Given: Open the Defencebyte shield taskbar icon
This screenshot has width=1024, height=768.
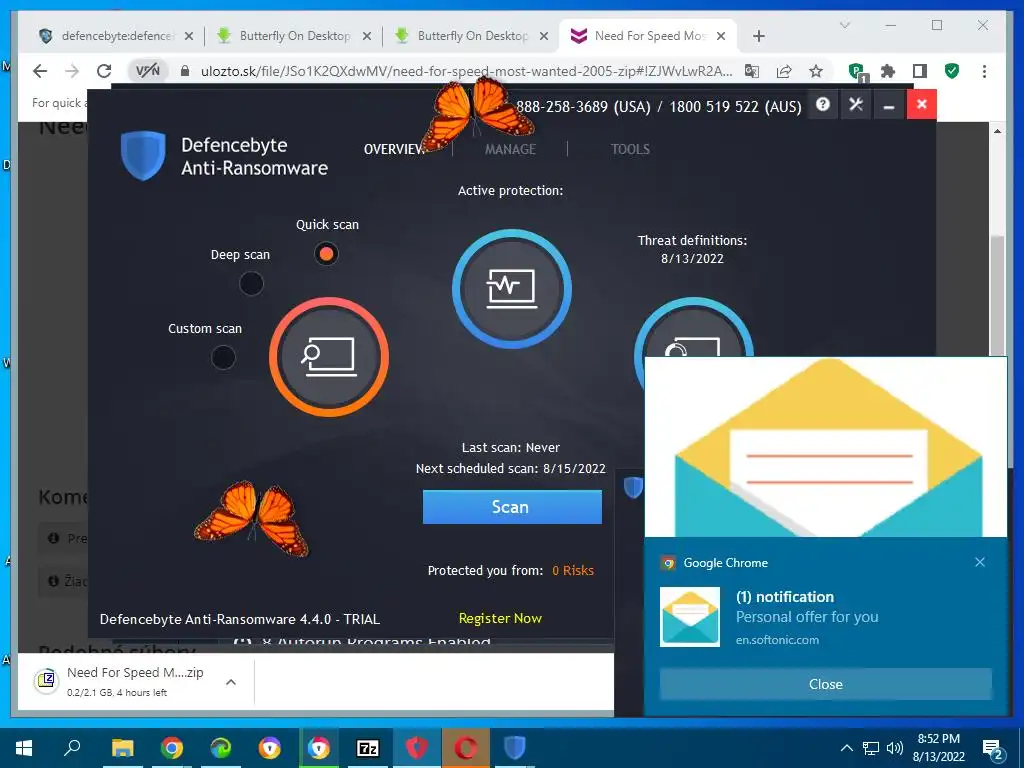Looking at the screenshot, I should tap(515, 748).
